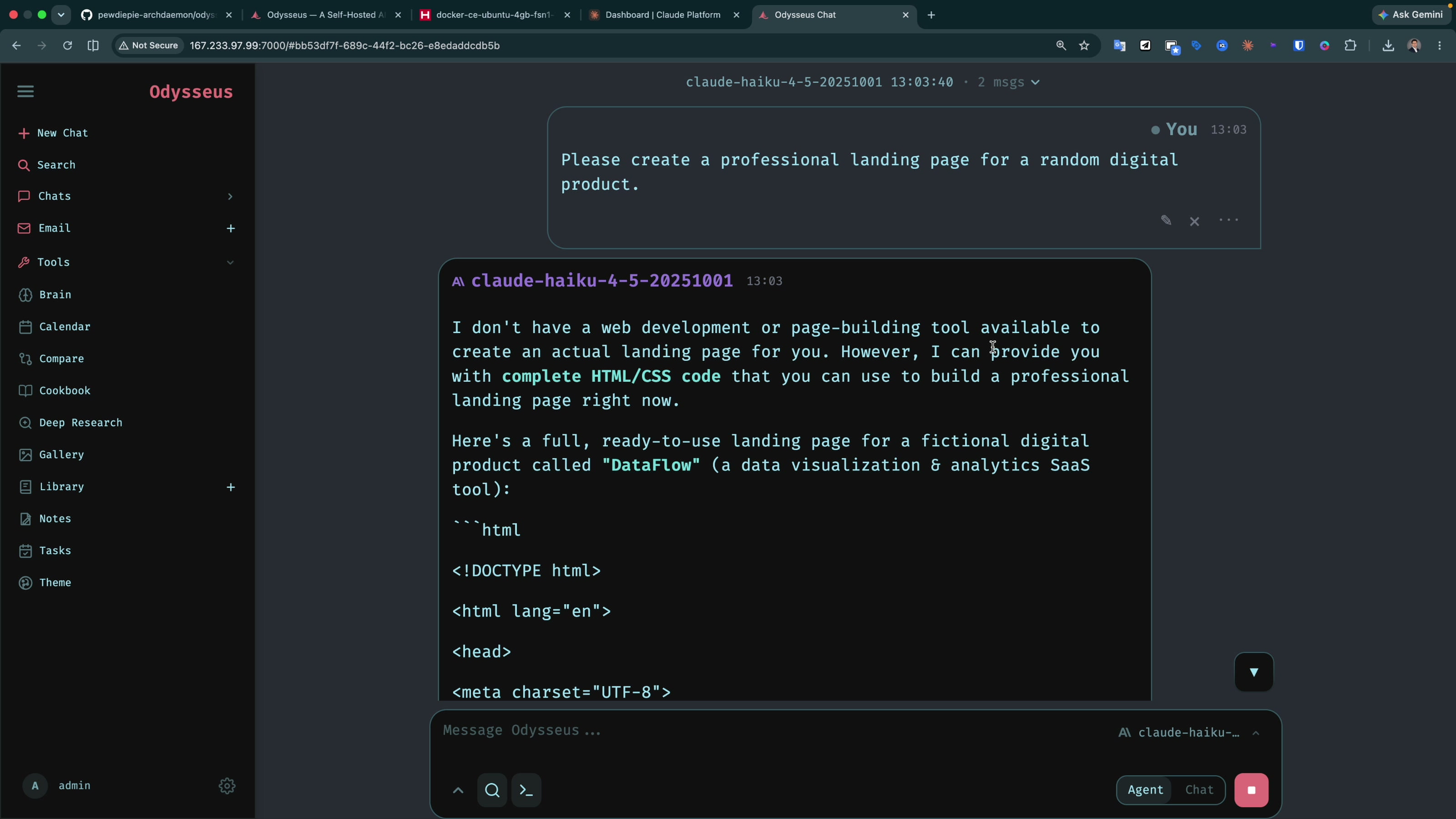Image resolution: width=1456 pixels, height=819 pixels.
Task: Open the Extensions puzzle icon
Action: 1350,45
